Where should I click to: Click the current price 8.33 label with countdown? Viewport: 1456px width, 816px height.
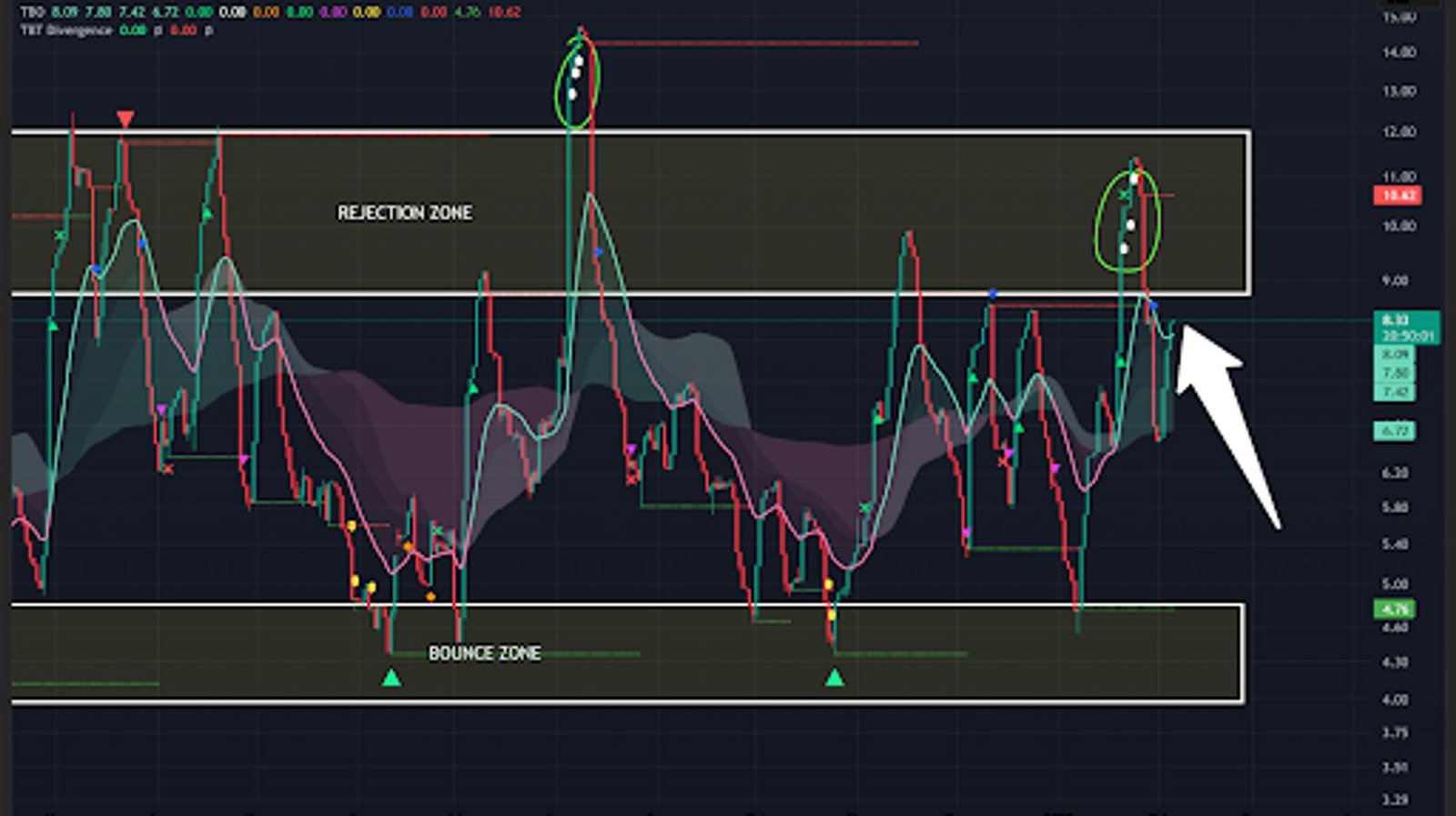point(1405,327)
